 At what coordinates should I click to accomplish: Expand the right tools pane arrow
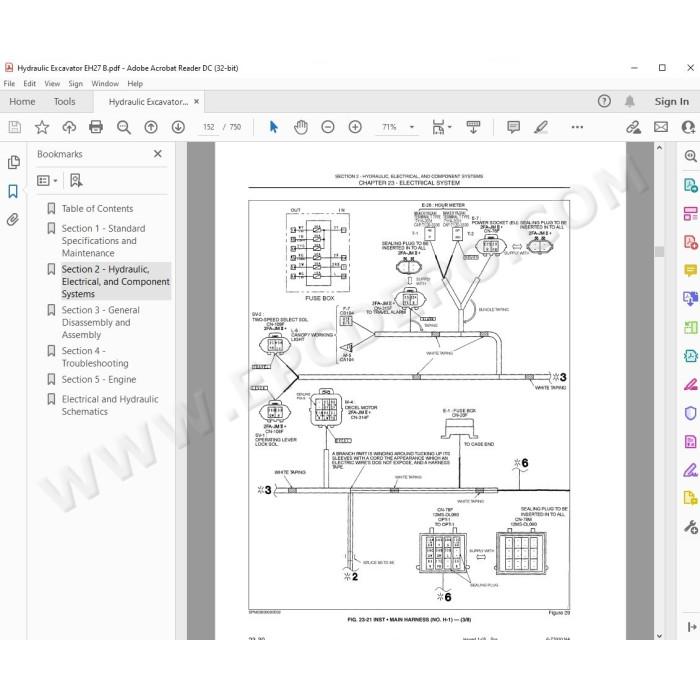692,627
